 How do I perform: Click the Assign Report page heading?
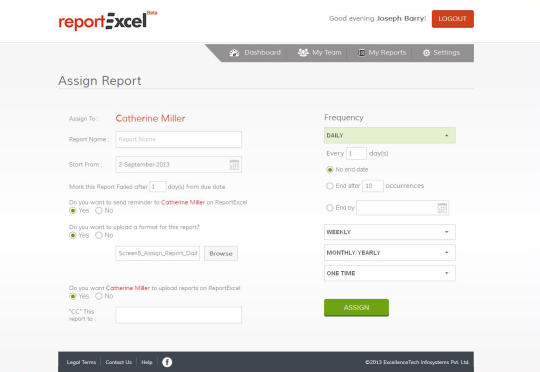100,81
